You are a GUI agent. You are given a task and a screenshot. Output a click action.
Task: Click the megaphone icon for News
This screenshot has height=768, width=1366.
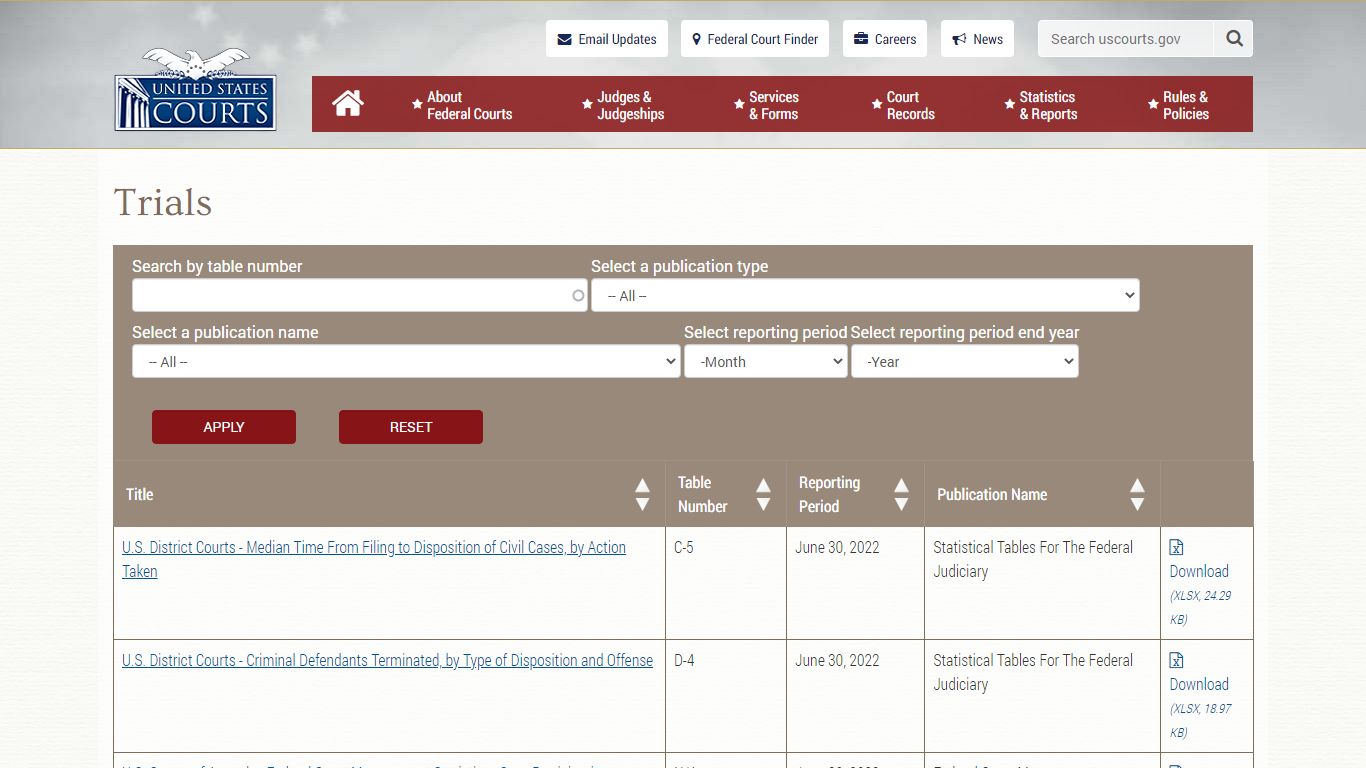click(x=959, y=39)
